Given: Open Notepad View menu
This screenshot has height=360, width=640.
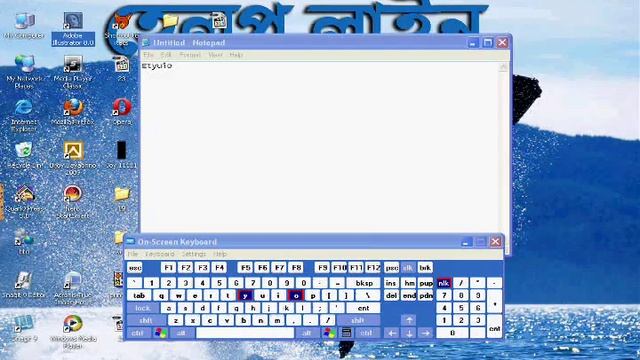Looking at the screenshot, I should click(x=216, y=55).
